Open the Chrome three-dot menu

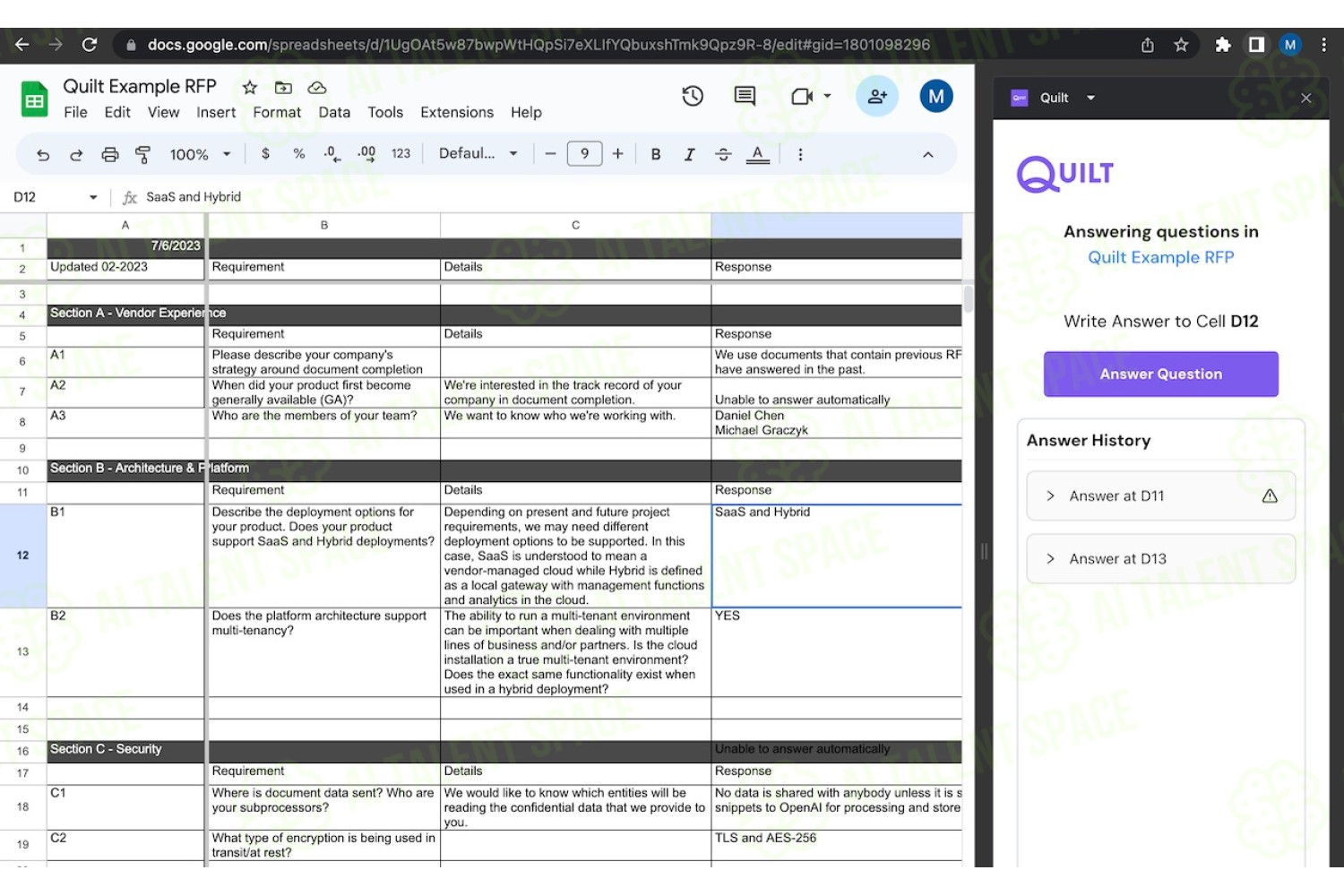pyautogui.click(x=1323, y=45)
